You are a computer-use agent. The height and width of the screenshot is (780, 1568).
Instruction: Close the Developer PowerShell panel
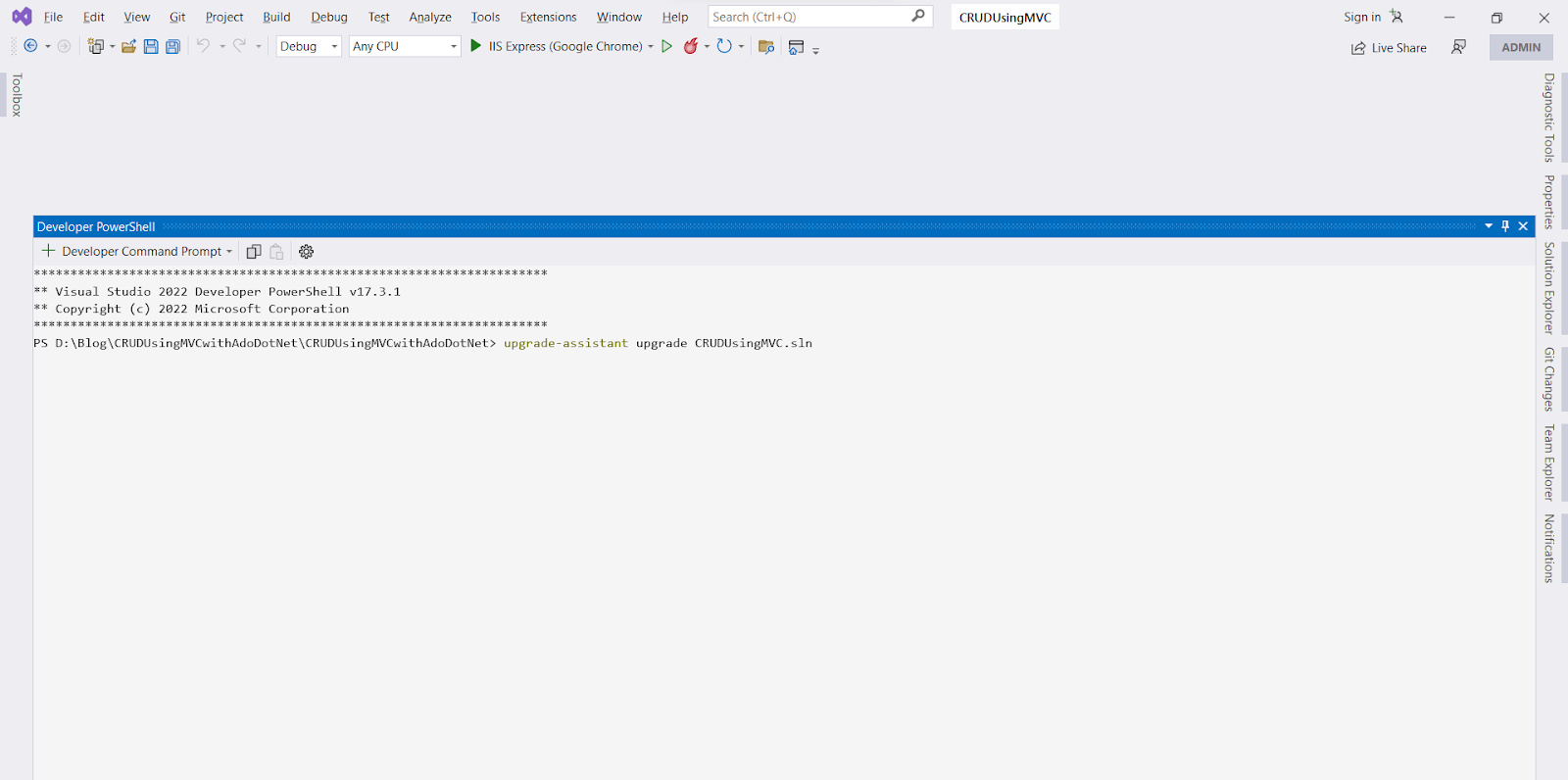point(1523,226)
